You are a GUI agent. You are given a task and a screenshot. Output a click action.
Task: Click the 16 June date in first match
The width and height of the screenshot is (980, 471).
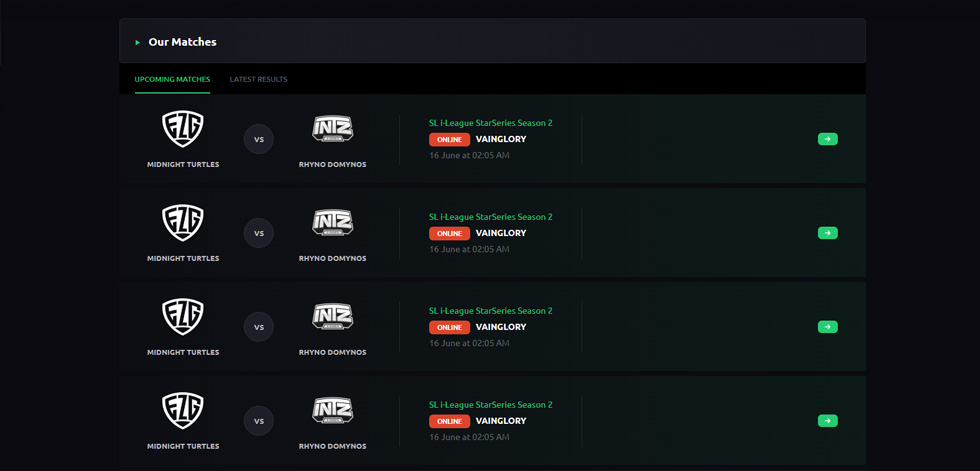coord(469,155)
